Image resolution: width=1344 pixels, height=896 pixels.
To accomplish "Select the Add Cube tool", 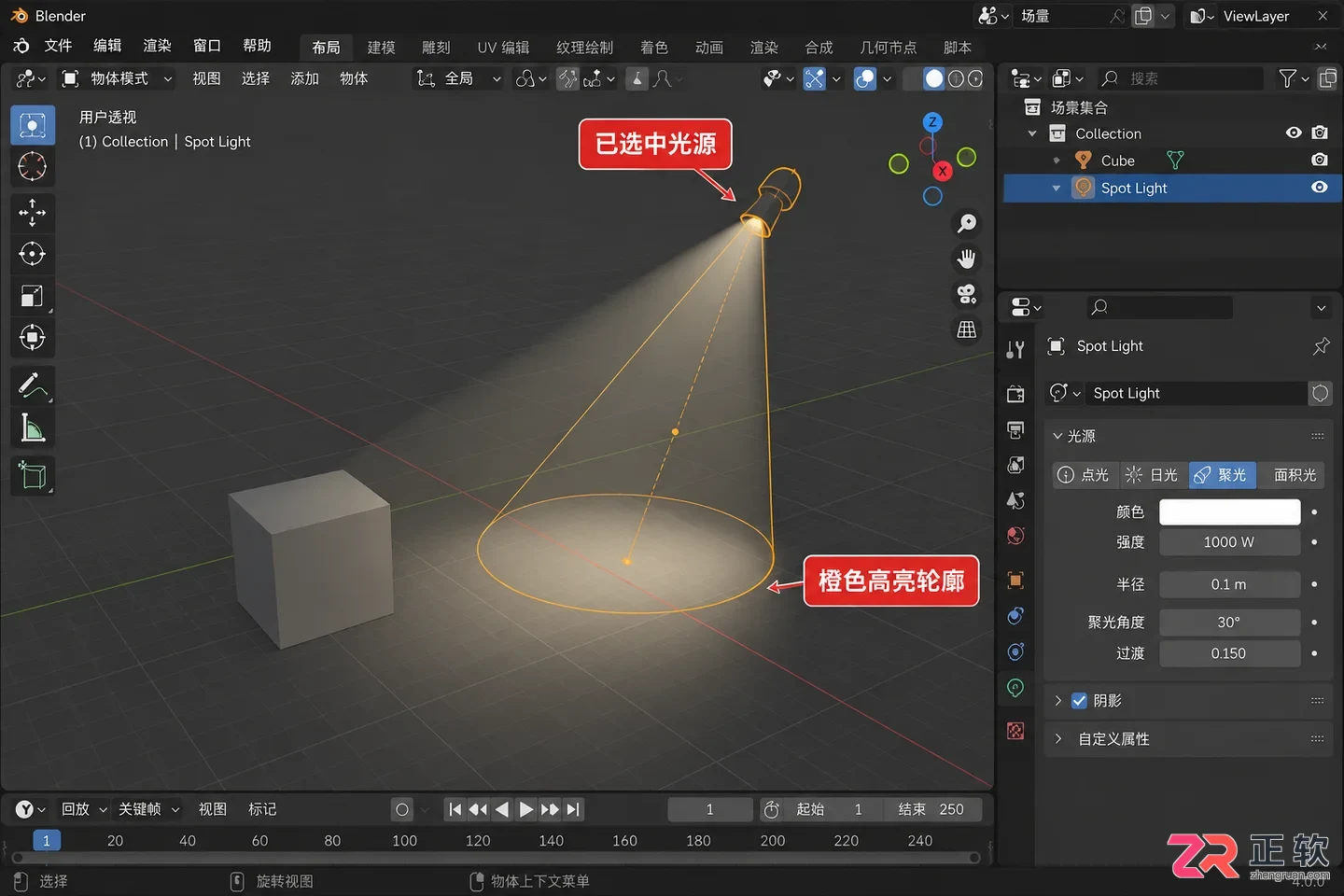I will 32,475.
